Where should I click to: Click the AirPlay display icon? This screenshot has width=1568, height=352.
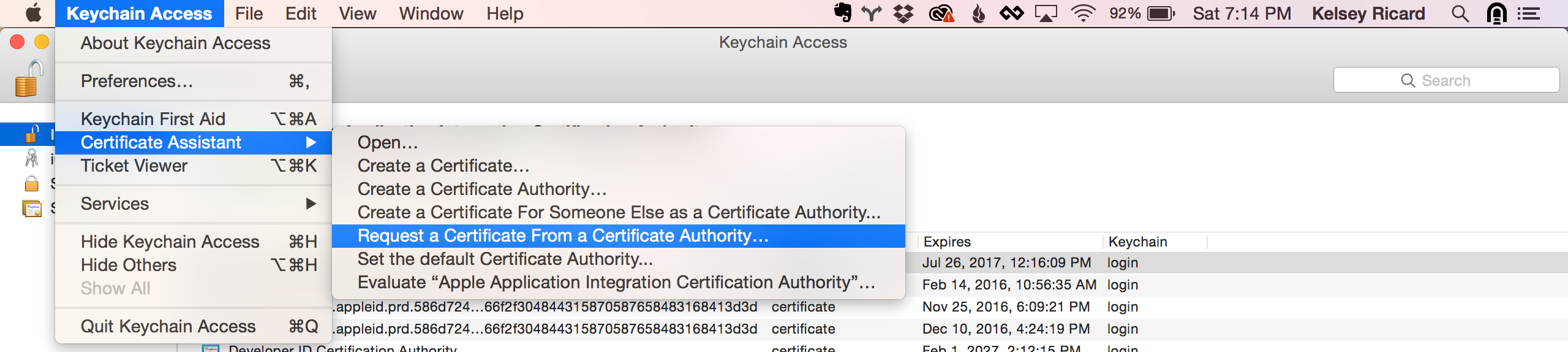tap(1046, 13)
